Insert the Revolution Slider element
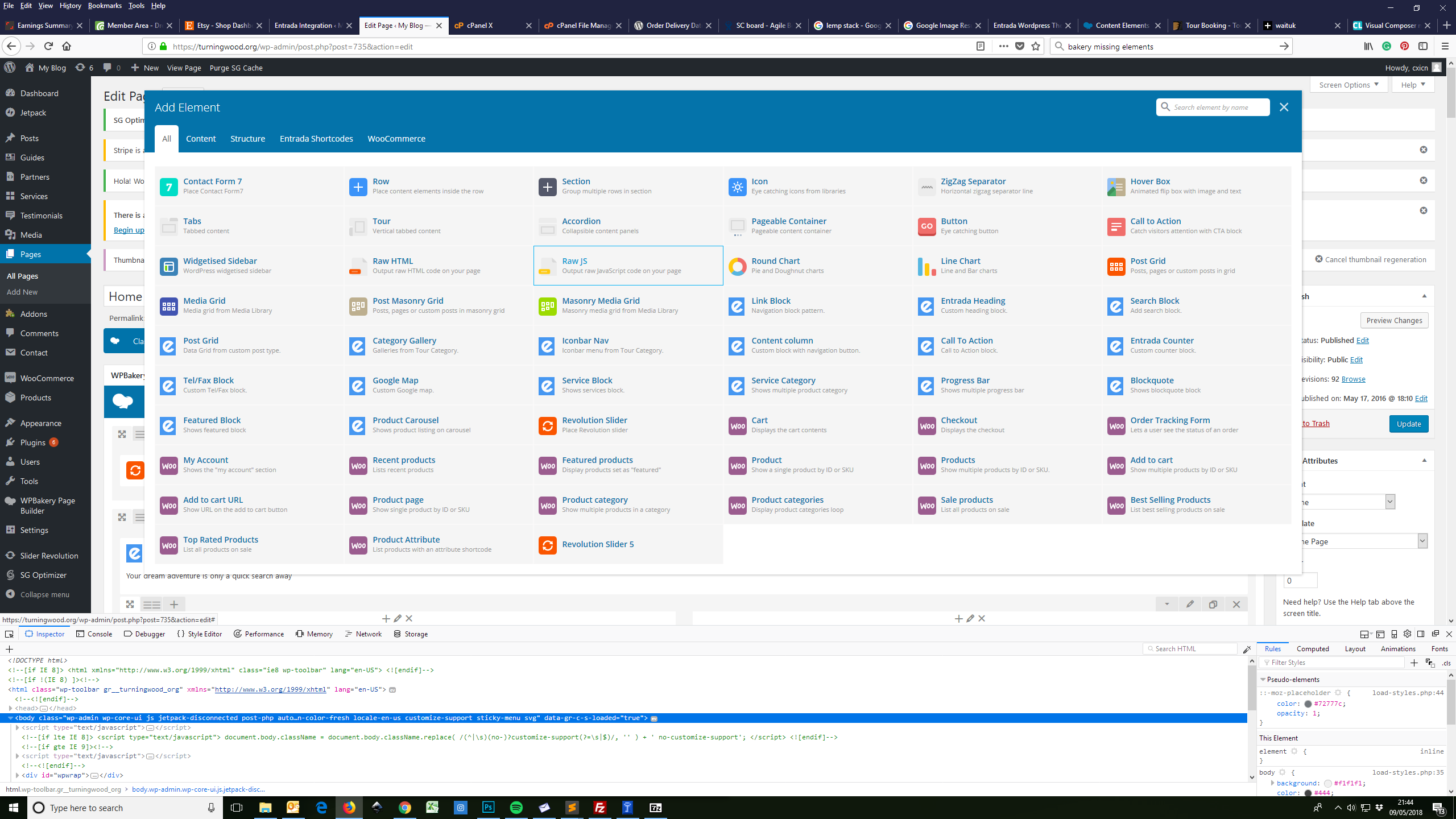The height and width of the screenshot is (819, 1456). tap(628, 425)
